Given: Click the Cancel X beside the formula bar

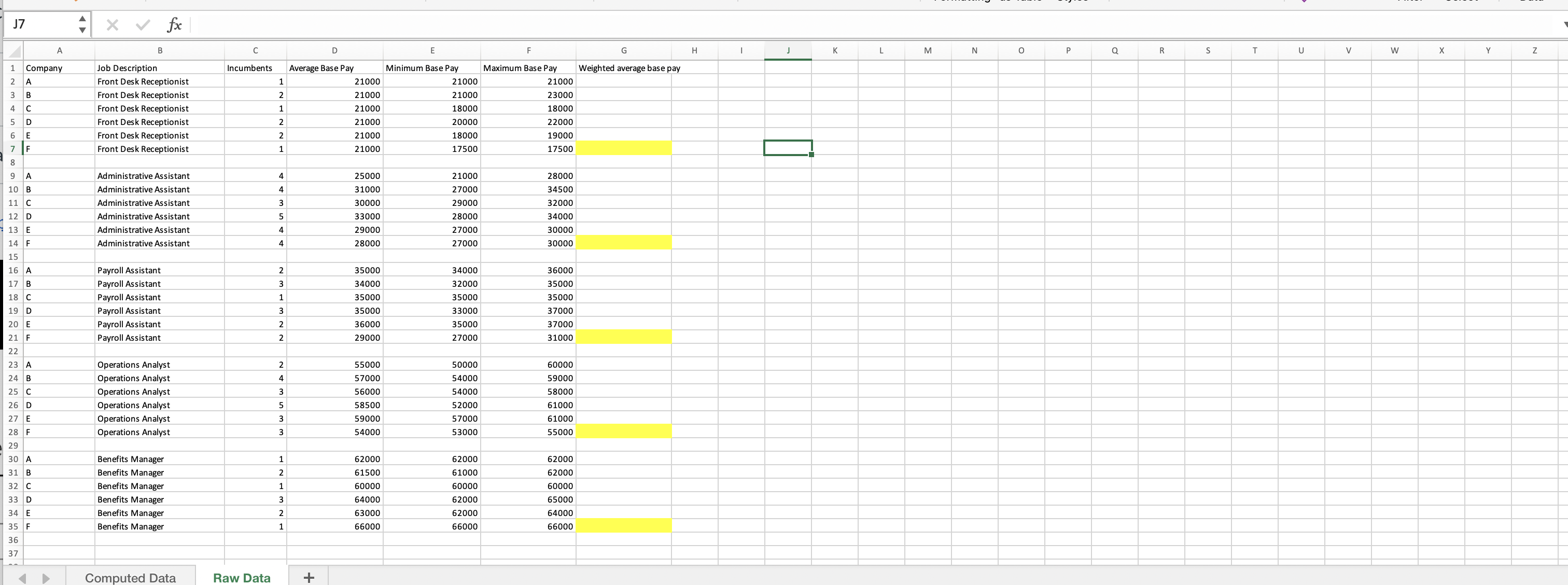Looking at the screenshot, I should 112,25.
